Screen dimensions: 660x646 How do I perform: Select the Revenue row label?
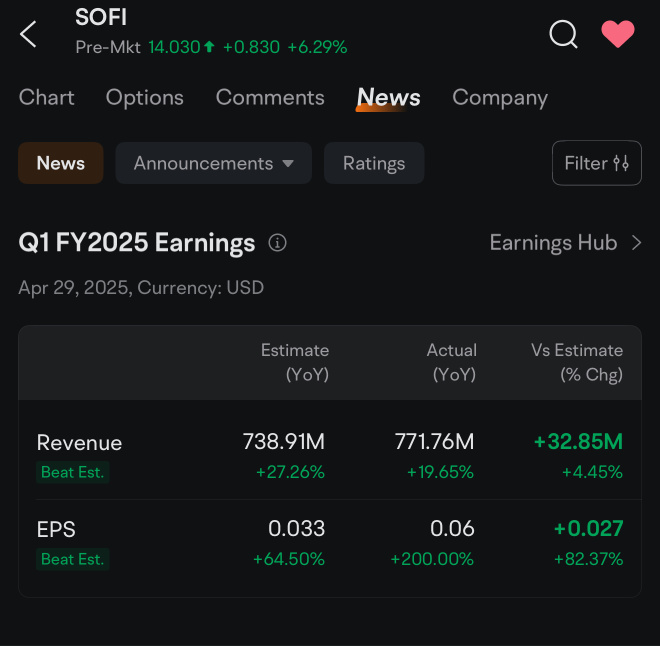click(79, 442)
